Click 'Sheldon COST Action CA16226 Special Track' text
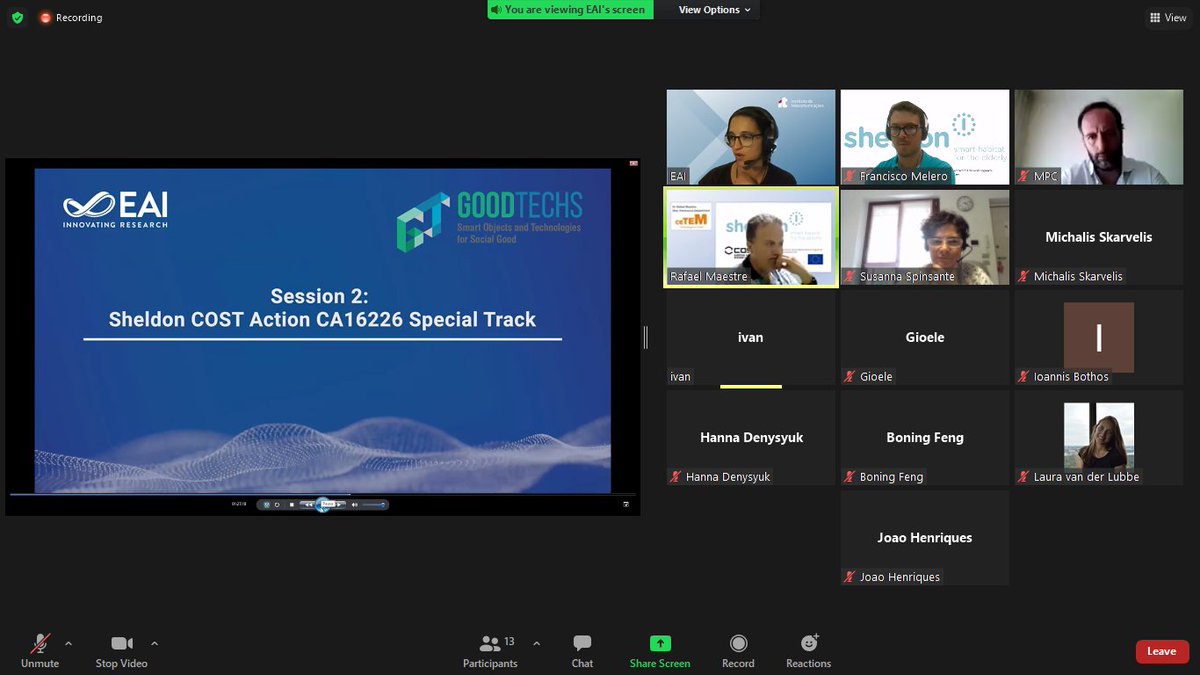The image size is (1200, 675). tap(322, 320)
